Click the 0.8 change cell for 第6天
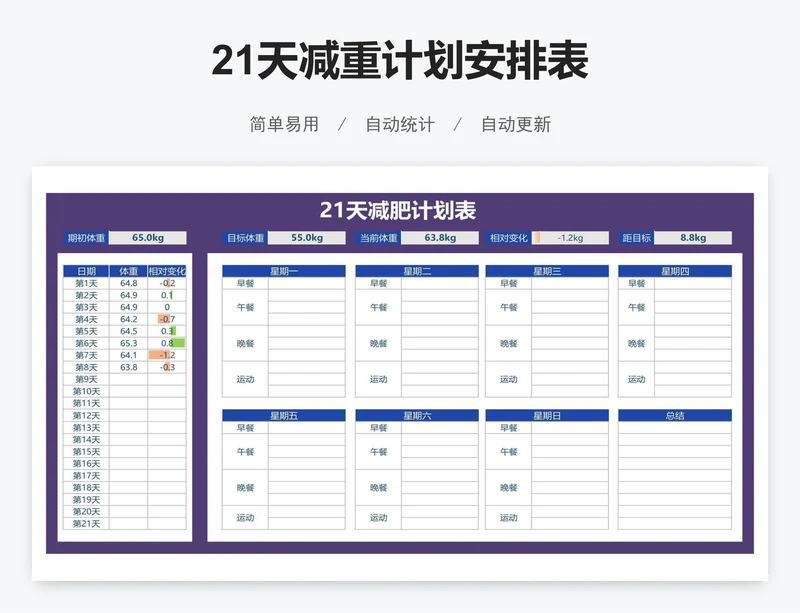800x613 pixels. (167, 344)
